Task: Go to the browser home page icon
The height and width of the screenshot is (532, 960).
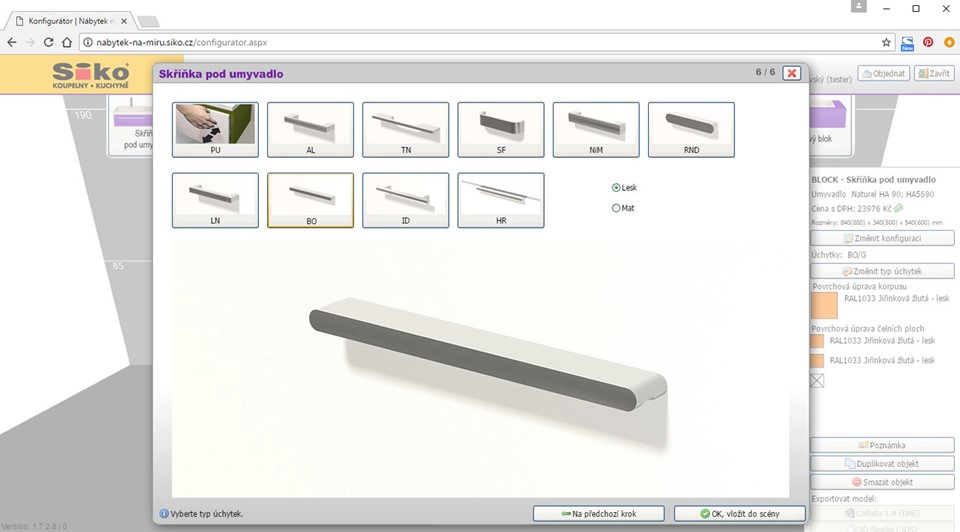Action: coord(66,43)
